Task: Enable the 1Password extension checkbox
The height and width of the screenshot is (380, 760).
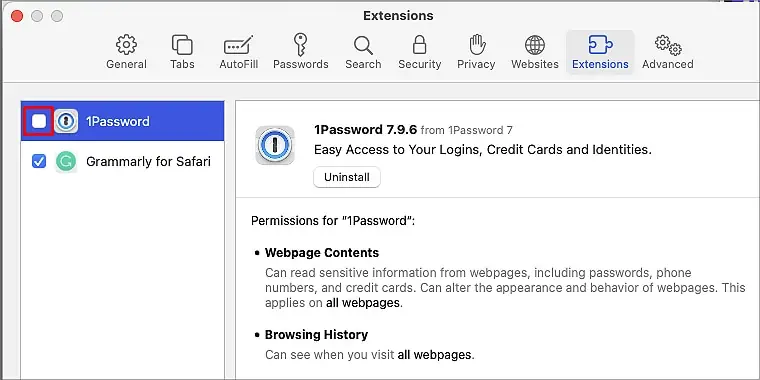Action: [x=39, y=121]
